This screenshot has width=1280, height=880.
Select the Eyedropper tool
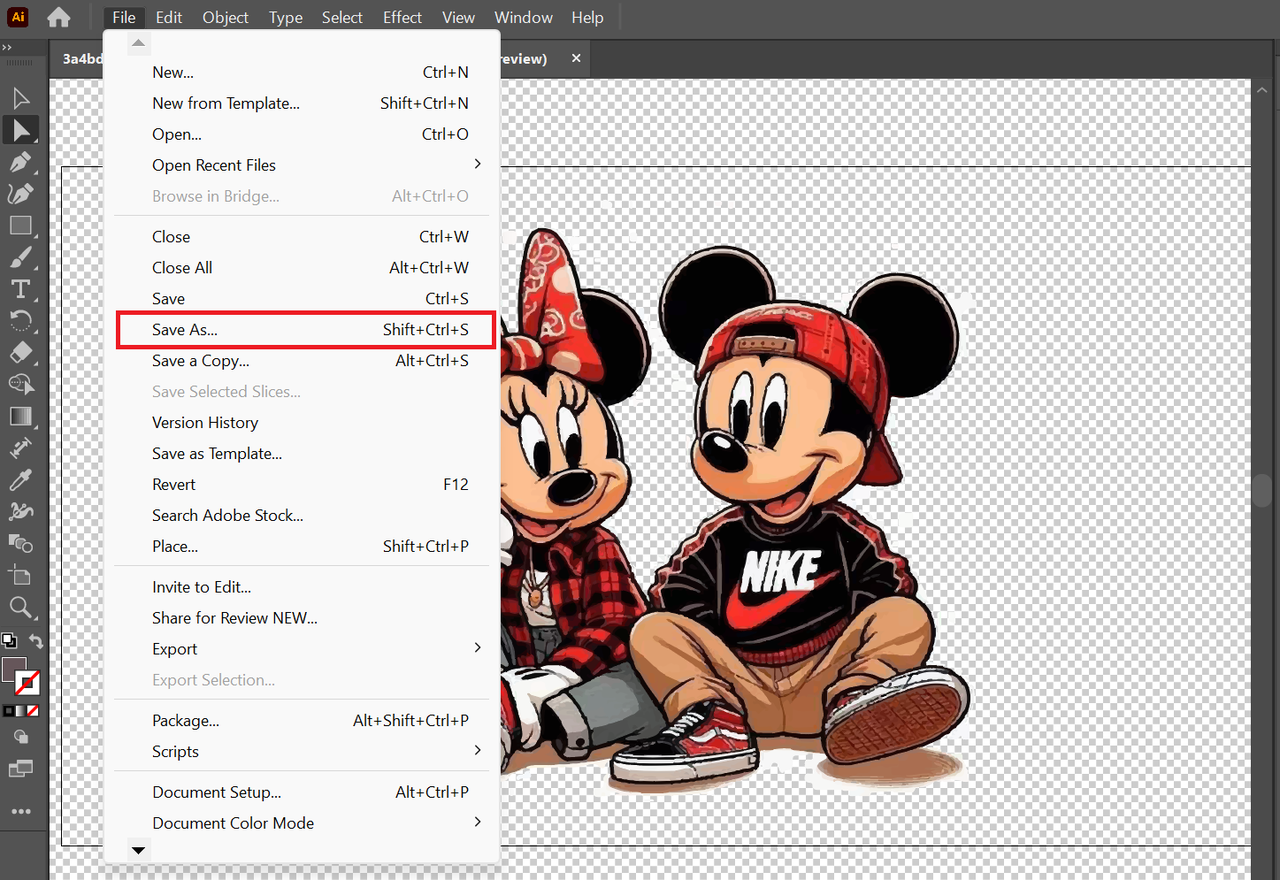pos(20,481)
